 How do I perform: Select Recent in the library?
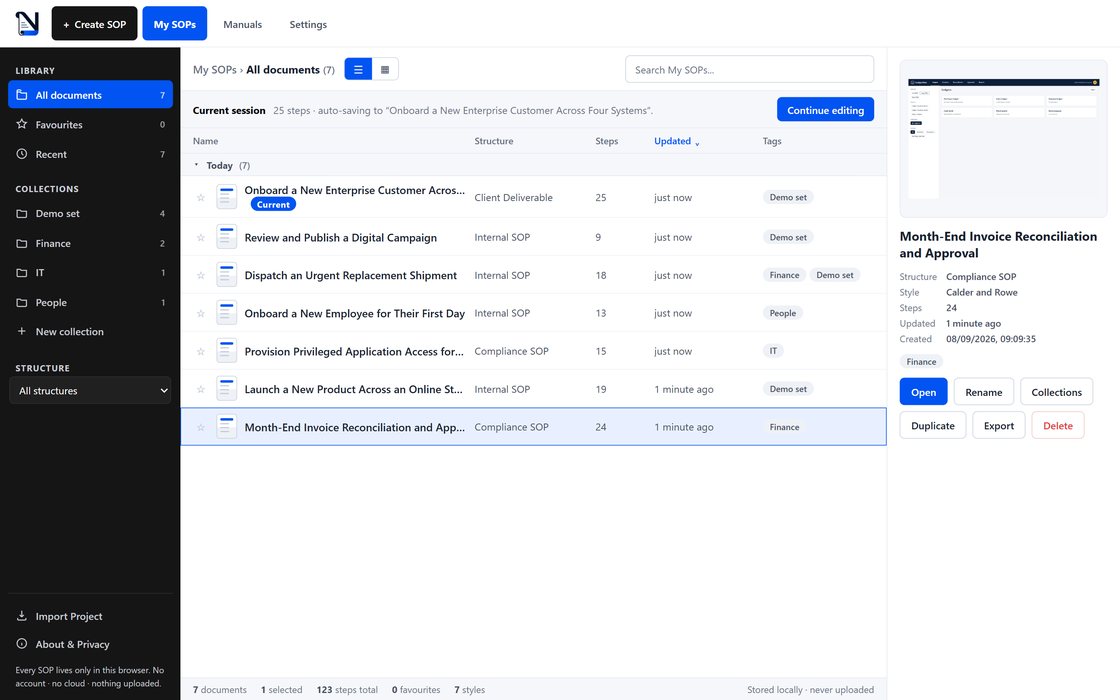[x=90, y=154]
